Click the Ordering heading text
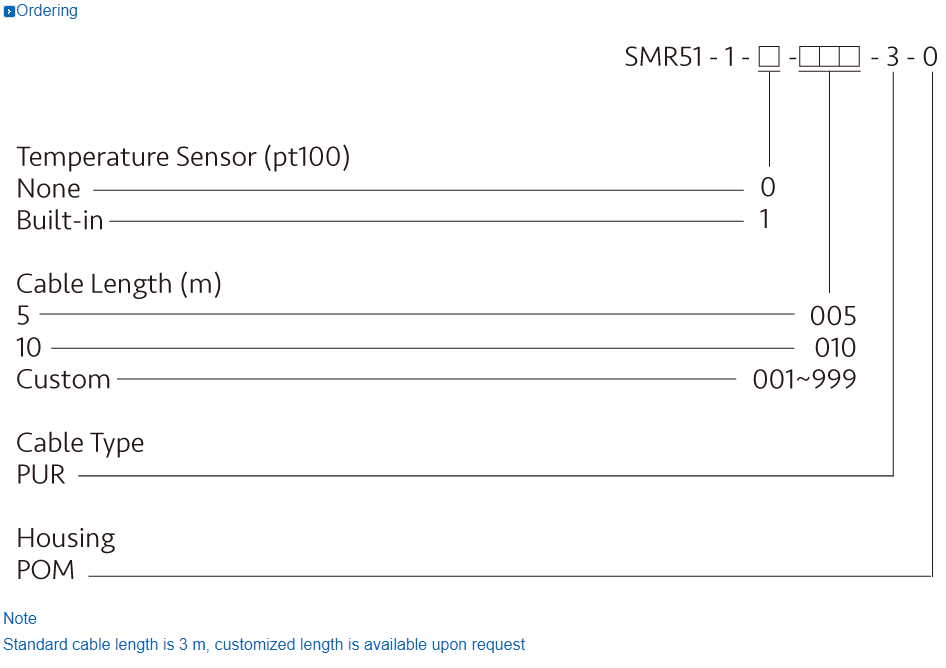Screen dimensions: 946x668 [47, 11]
